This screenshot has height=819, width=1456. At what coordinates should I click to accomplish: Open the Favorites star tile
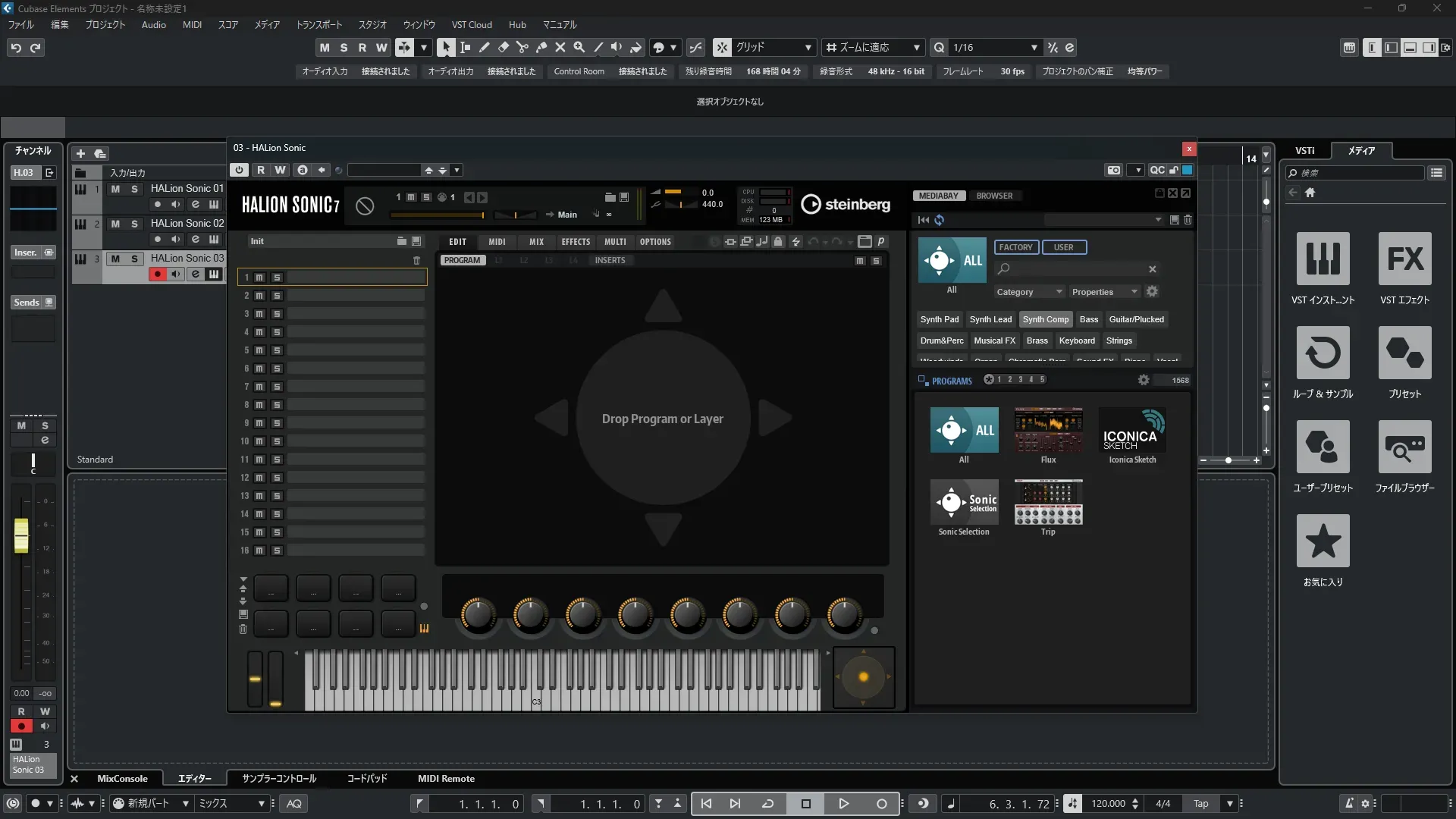click(1323, 541)
